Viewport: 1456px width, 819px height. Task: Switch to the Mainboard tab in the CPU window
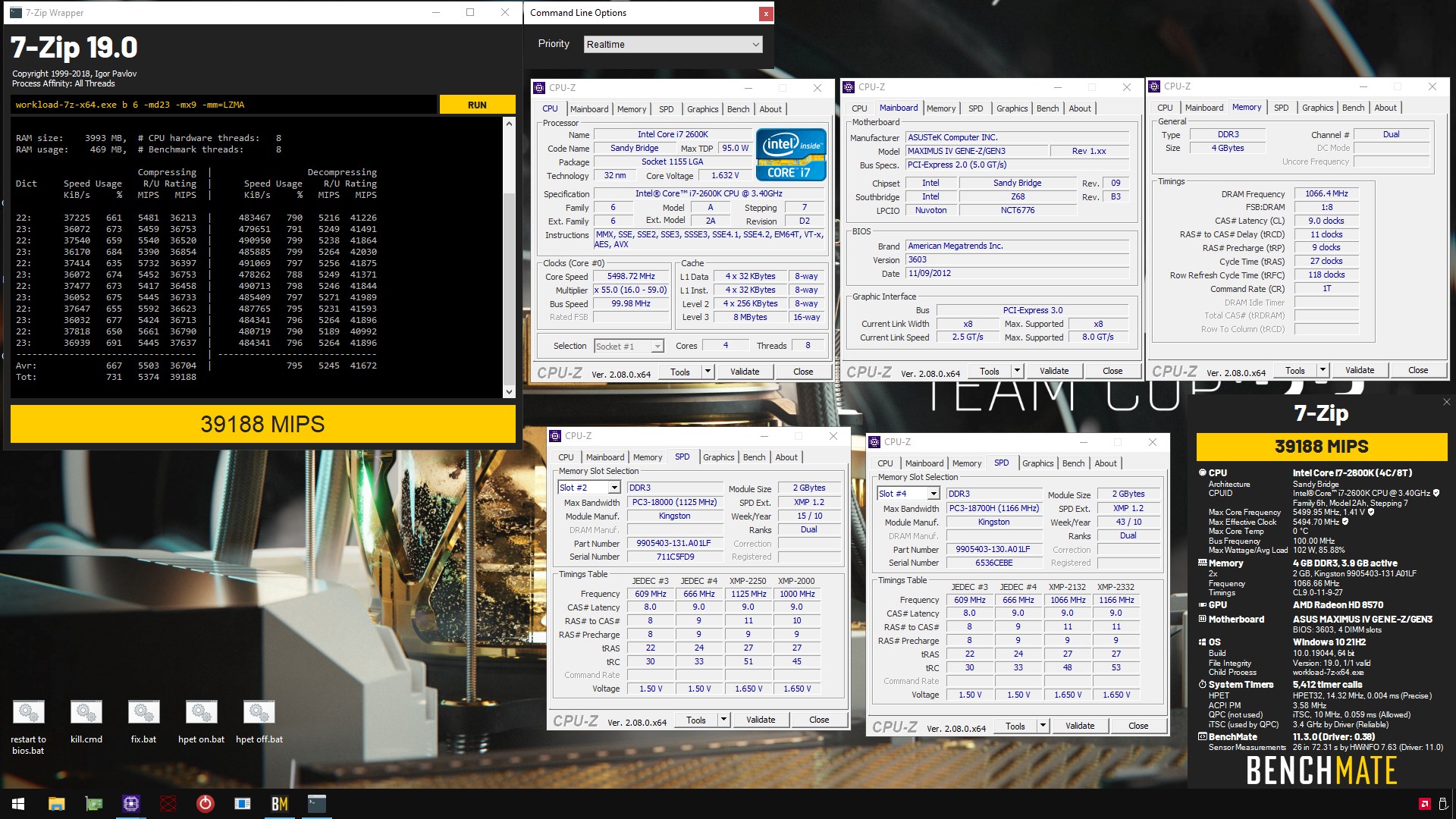pos(589,109)
